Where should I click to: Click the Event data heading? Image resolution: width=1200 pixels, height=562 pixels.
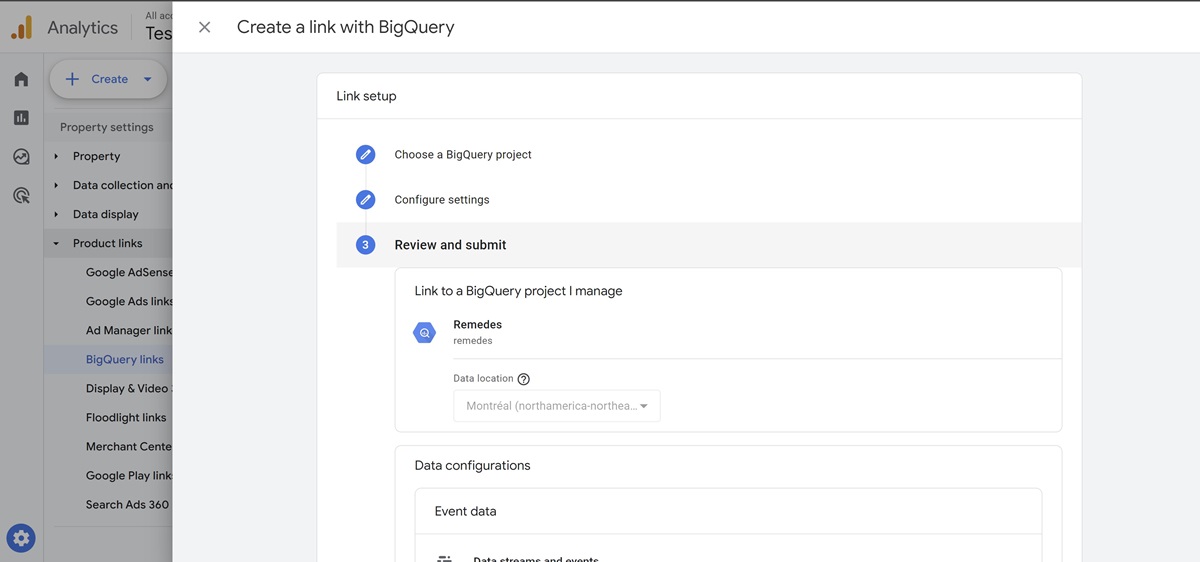pos(466,511)
